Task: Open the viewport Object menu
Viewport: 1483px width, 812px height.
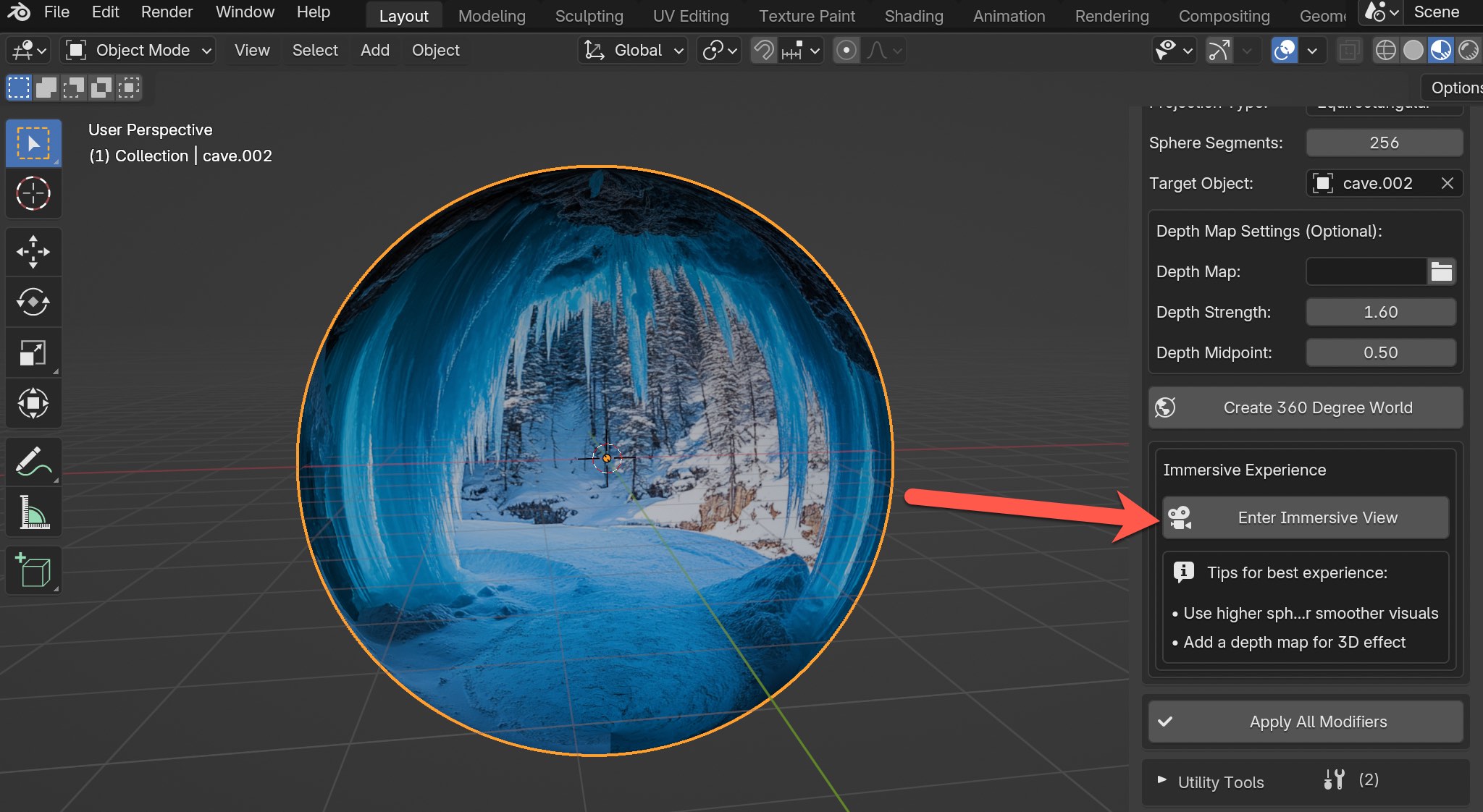Action: pyautogui.click(x=436, y=51)
